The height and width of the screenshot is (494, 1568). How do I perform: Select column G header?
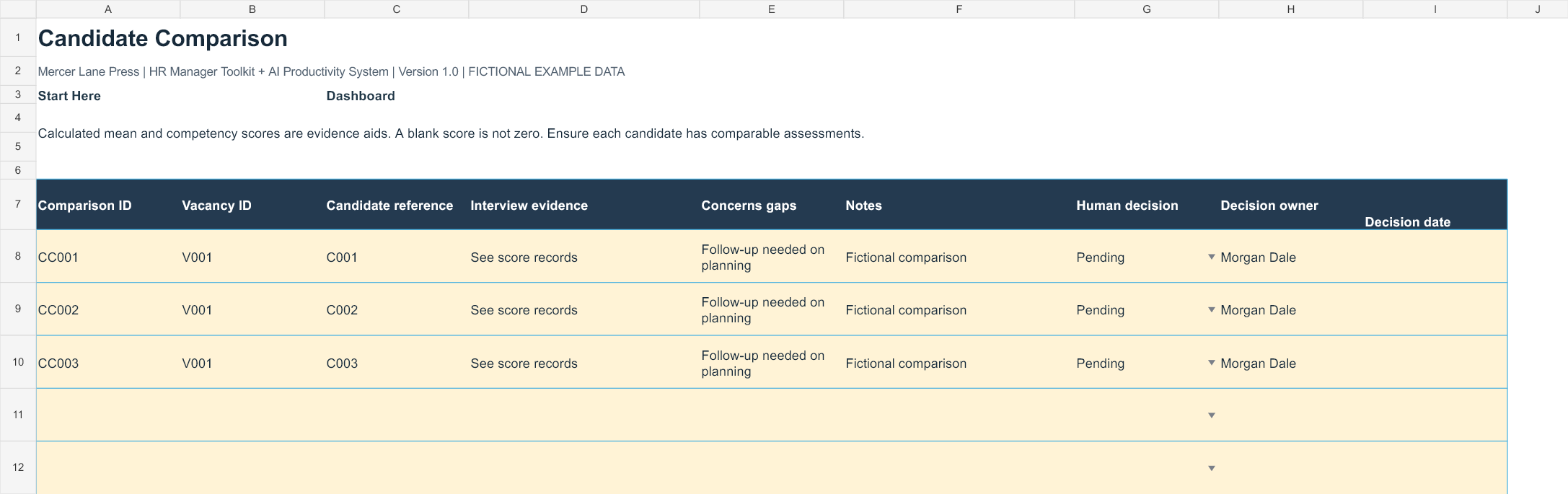pyautogui.click(x=1147, y=9)
